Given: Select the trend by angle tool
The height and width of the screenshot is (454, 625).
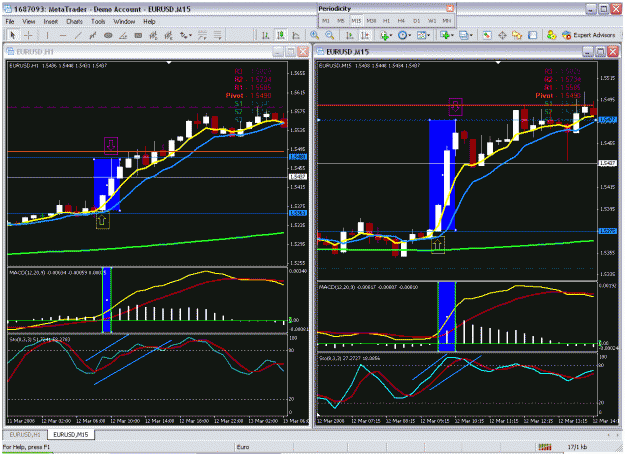Looking at the screenshot, I should [x=123, y=35].
